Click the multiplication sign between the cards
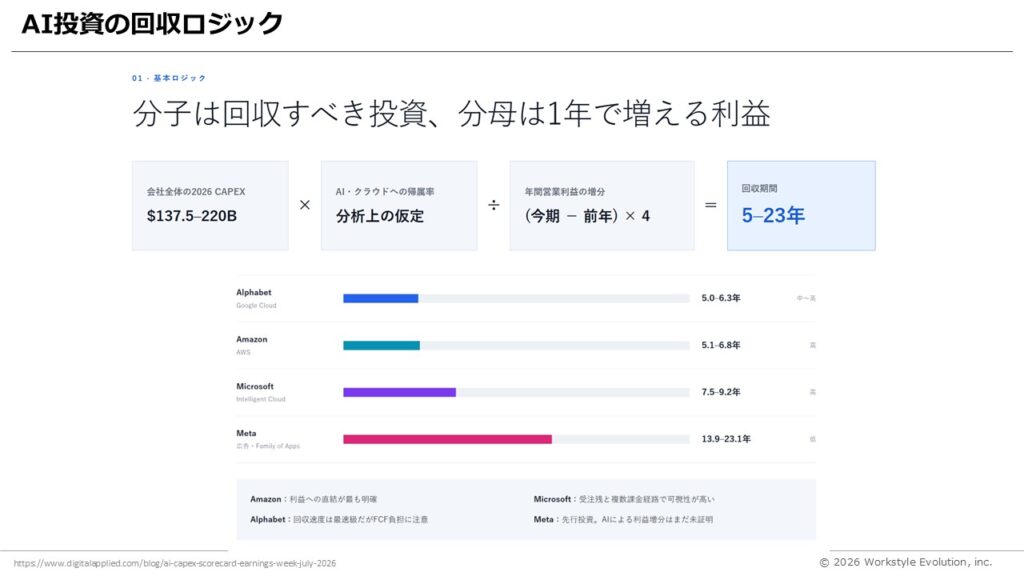The width and height of the screenshot is (1024, 576). [304, 205]
